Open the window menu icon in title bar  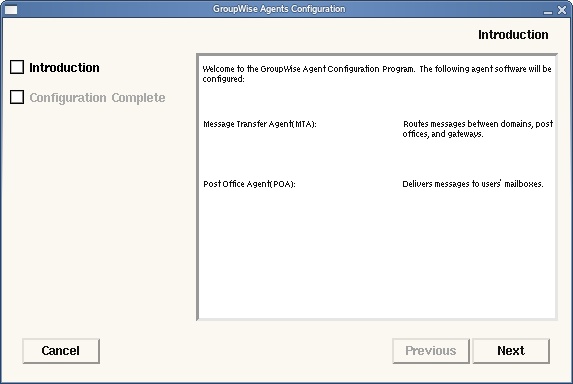click(x=11, y=9)
